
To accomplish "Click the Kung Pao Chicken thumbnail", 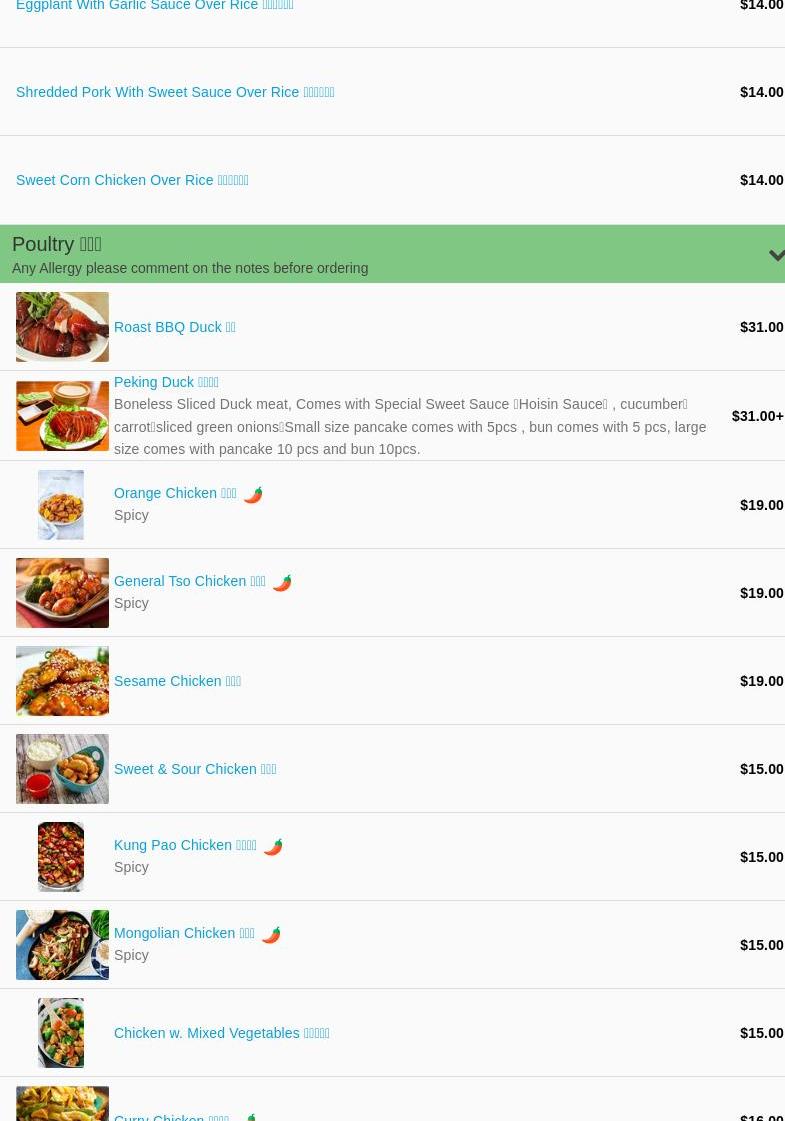I will (x=61, y=856).
